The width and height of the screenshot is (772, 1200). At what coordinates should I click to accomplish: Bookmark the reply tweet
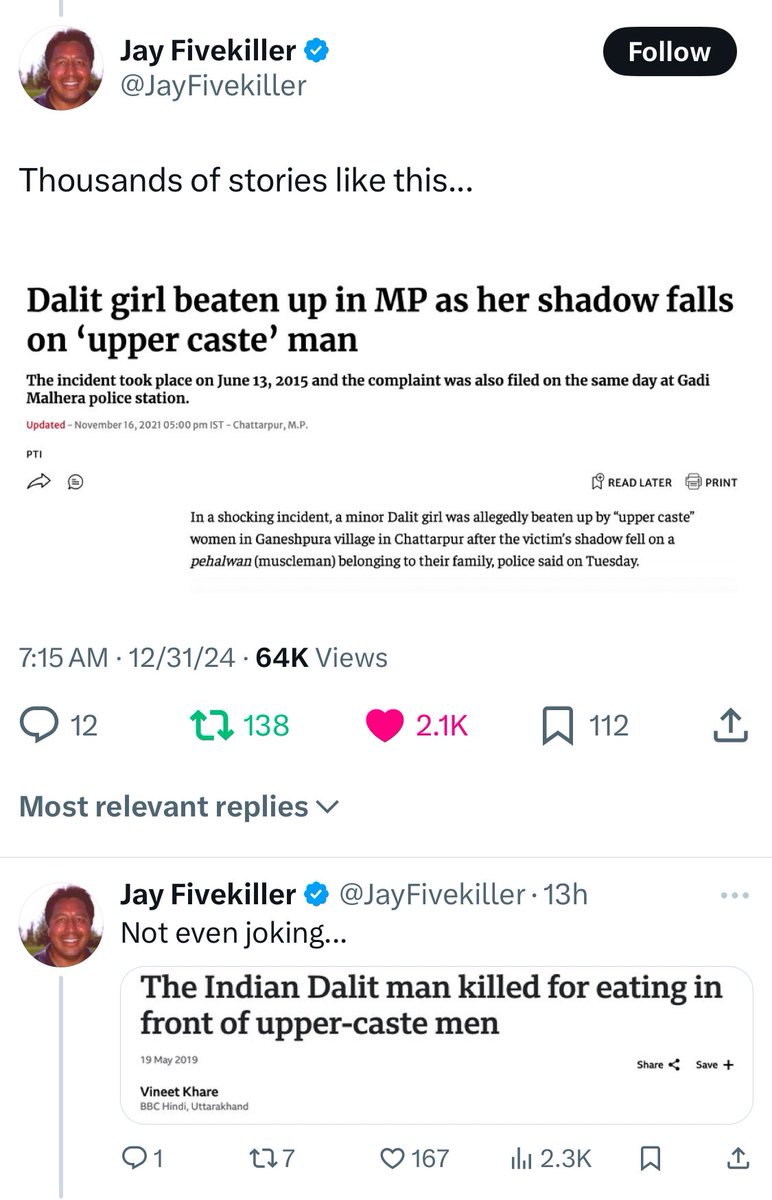[650, 1158]
